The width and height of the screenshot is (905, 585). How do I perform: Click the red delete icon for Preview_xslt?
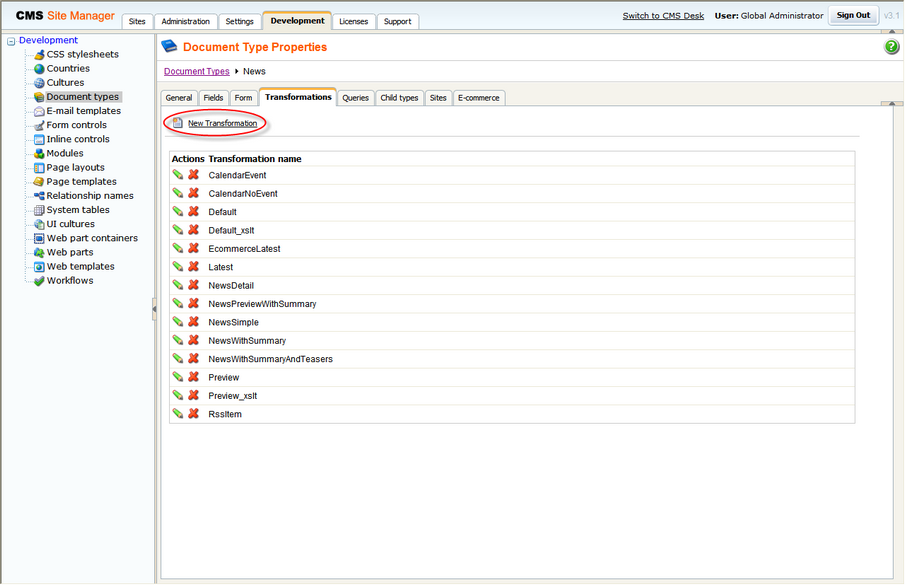click(193, 395)
